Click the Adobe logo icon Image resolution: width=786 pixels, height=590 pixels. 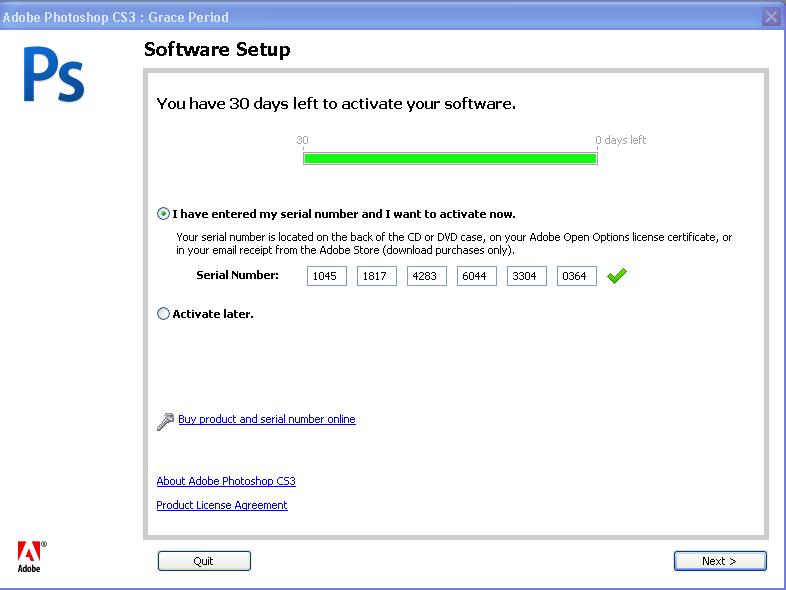[32, 556]
